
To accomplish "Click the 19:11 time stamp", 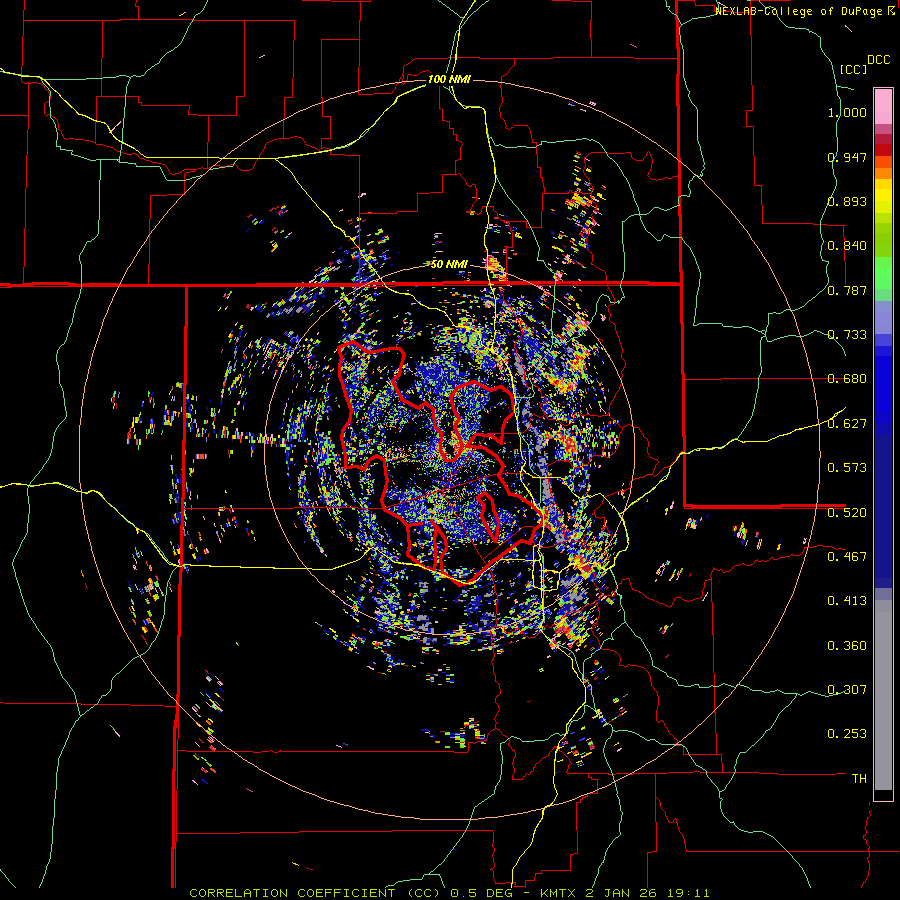I will [x=689, y=893].
